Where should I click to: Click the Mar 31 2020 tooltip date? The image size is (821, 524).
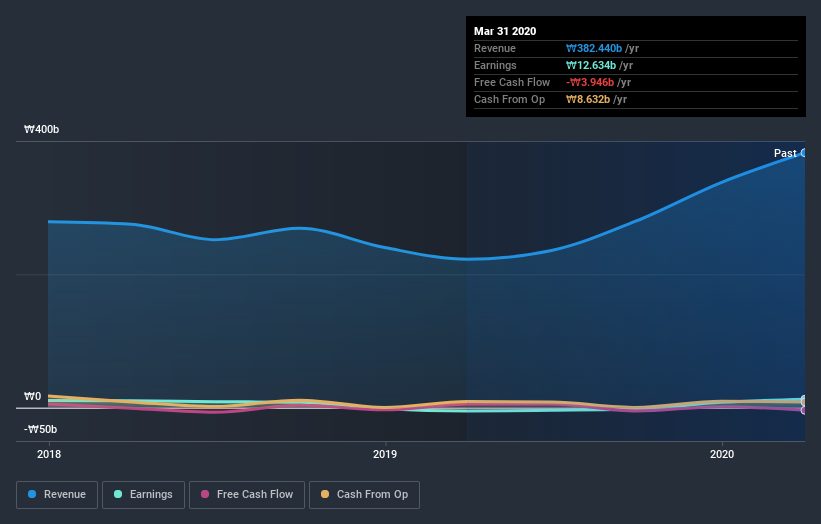tap(505, 31)
